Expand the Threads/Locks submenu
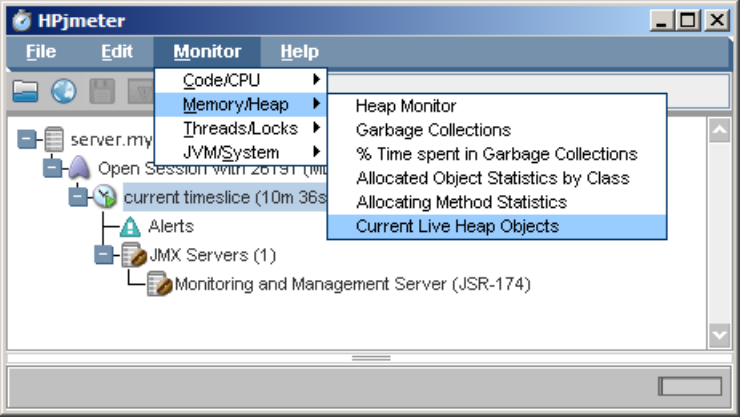The width and height of the screenshot is (740, 417). 240,128
